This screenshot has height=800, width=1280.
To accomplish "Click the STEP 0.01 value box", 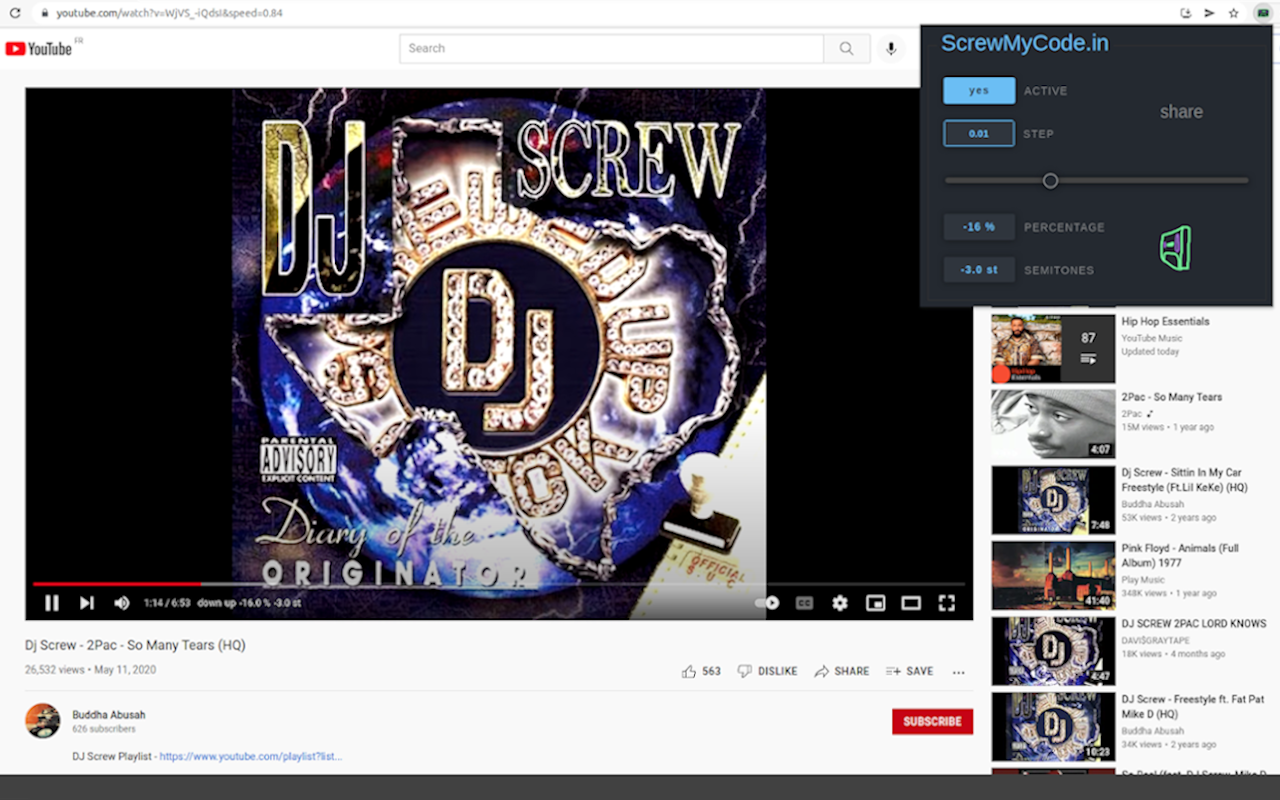I will tap(979, 133).
